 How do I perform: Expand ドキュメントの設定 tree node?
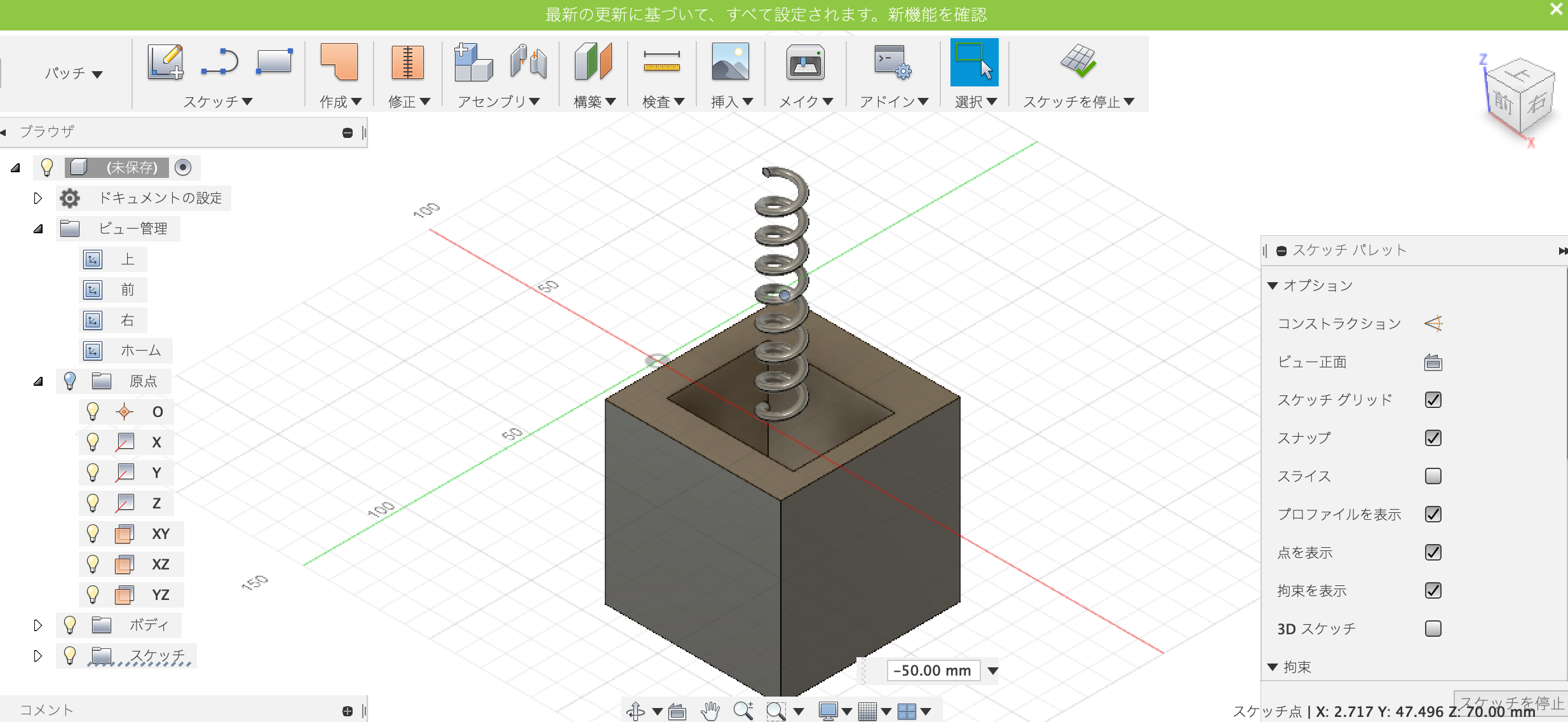pyautogui.click(x=38, y=198)
